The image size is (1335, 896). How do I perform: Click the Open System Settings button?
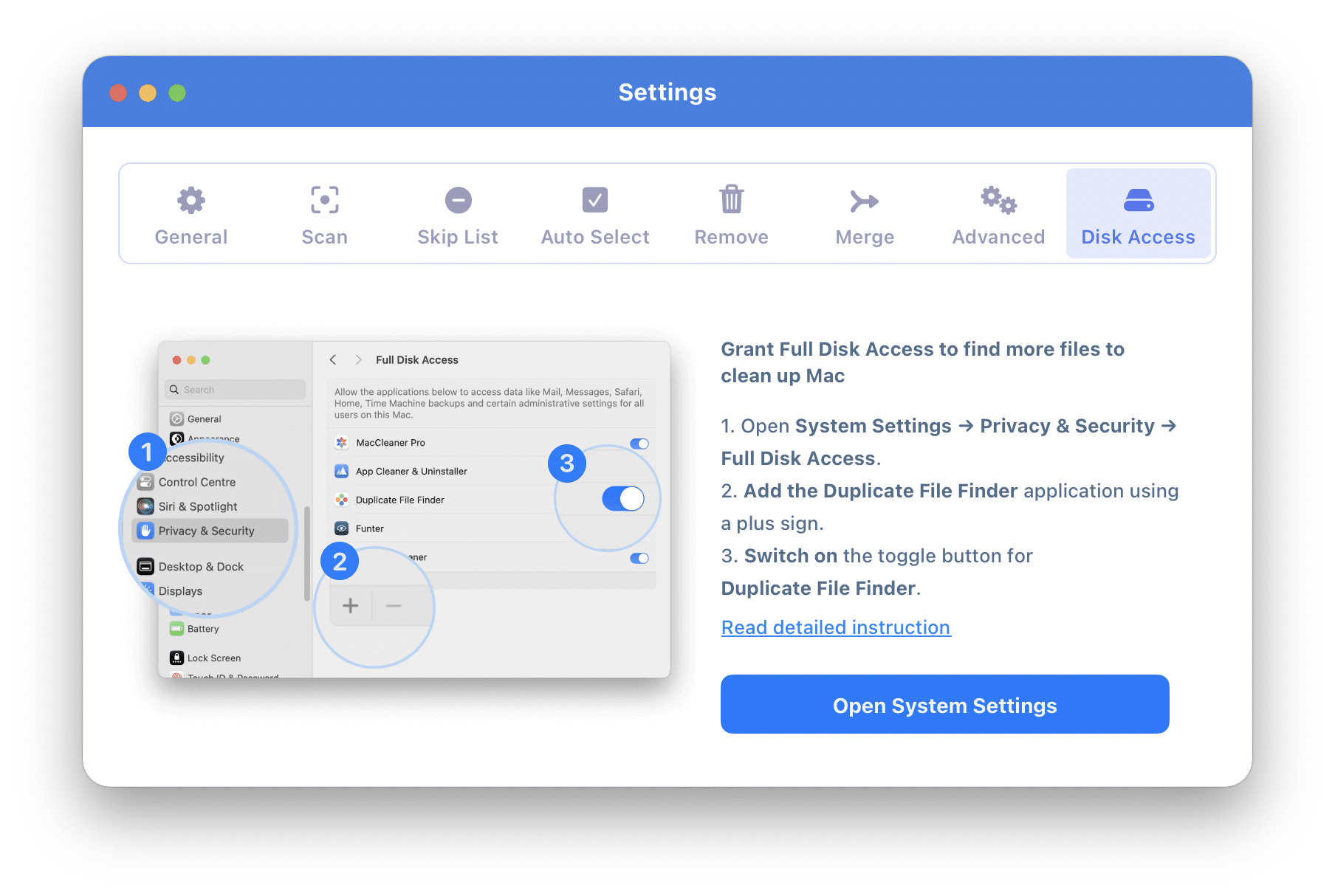[x=945, y=704]
